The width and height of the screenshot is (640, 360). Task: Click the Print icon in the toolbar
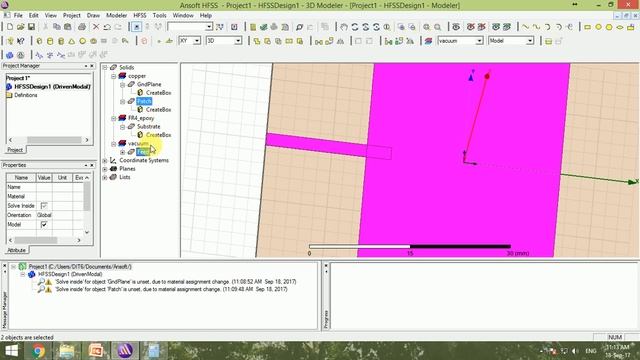click(x=82, y=27)
